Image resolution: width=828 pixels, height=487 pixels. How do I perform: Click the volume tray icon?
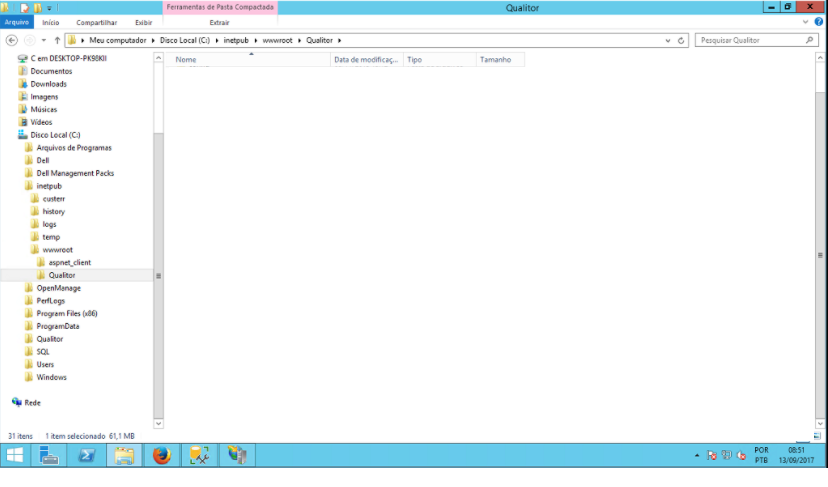pos(741,455)
